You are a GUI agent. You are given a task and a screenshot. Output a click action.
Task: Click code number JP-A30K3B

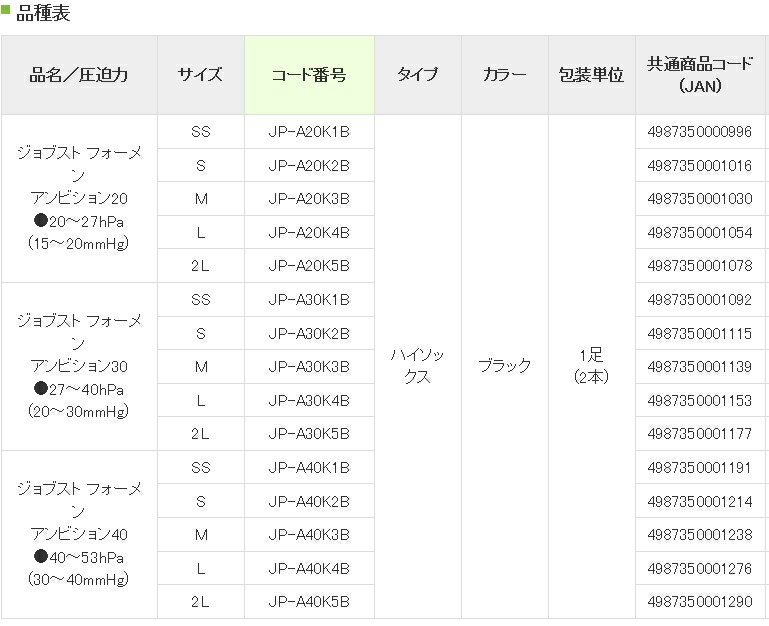(x=309, y=366)
